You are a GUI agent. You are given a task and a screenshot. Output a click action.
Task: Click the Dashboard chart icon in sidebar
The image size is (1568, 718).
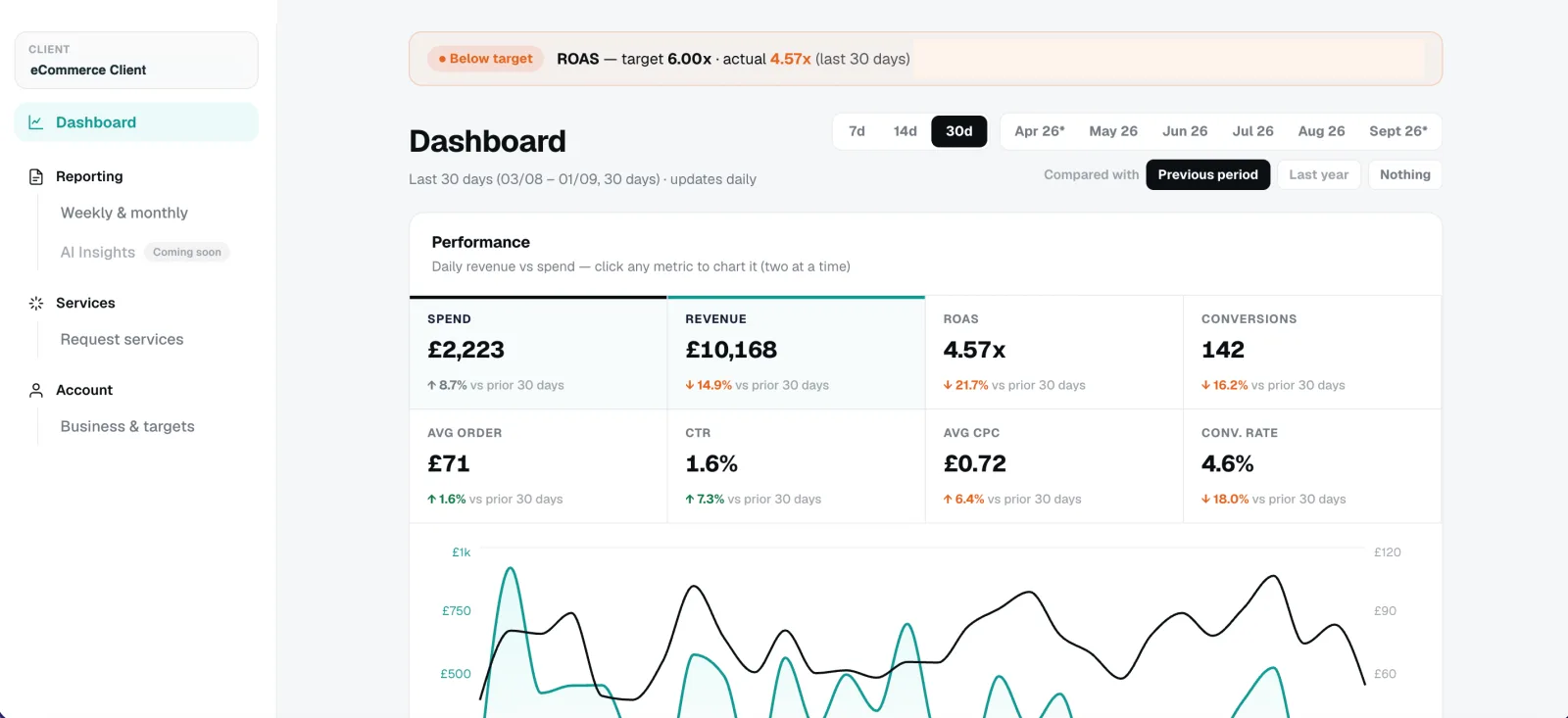coord(36,122)
